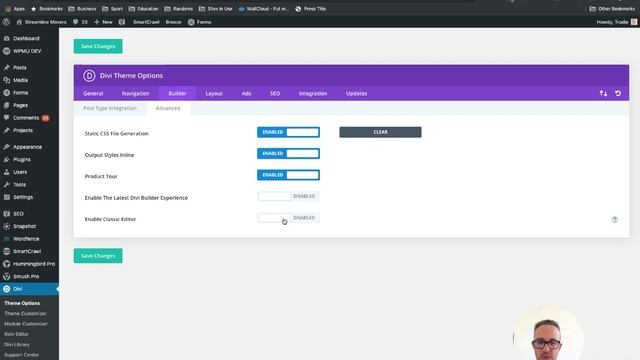Open SEO item in sidebar

click(x=18, y=214)
